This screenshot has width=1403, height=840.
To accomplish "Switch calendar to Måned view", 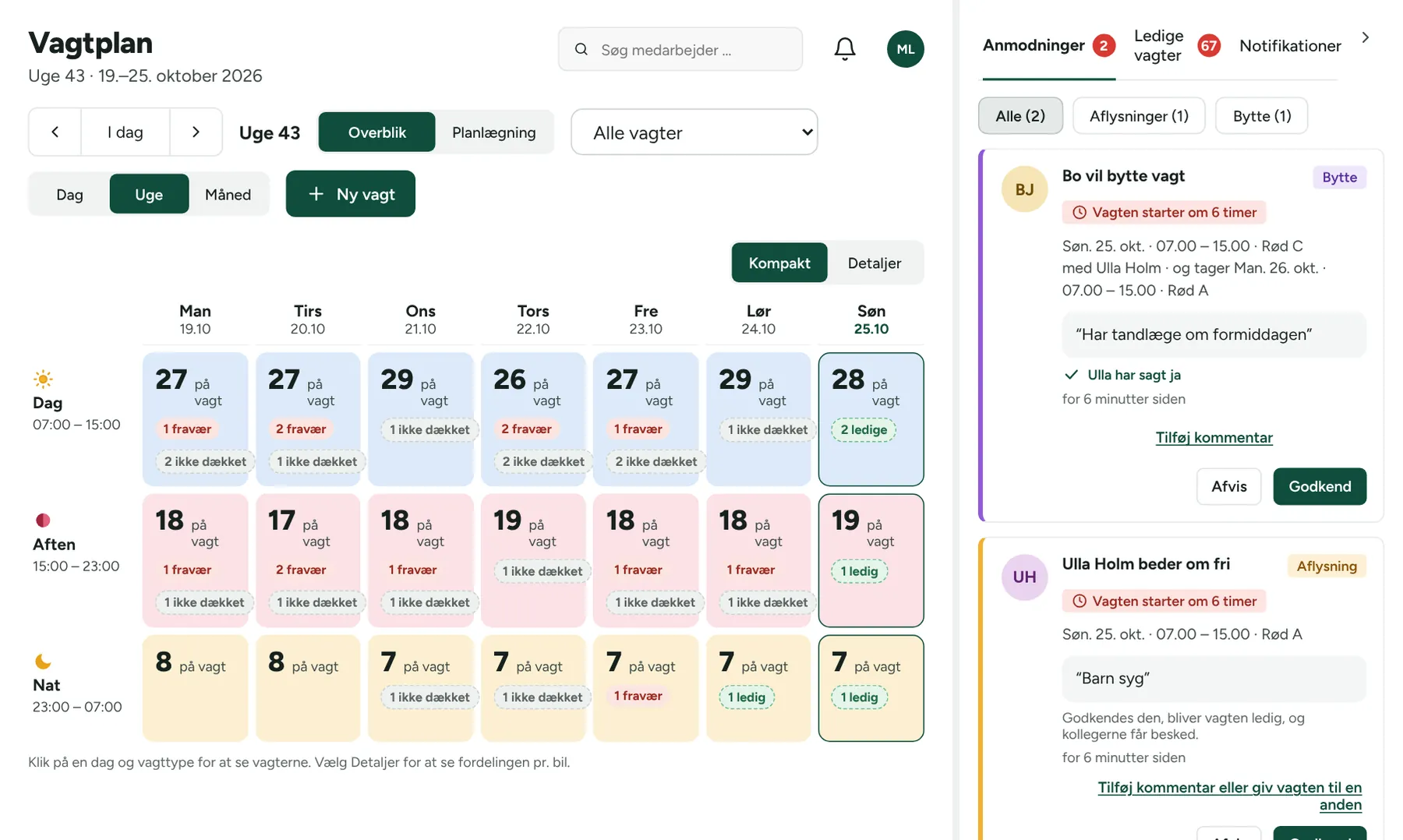I will pos(228,194).
